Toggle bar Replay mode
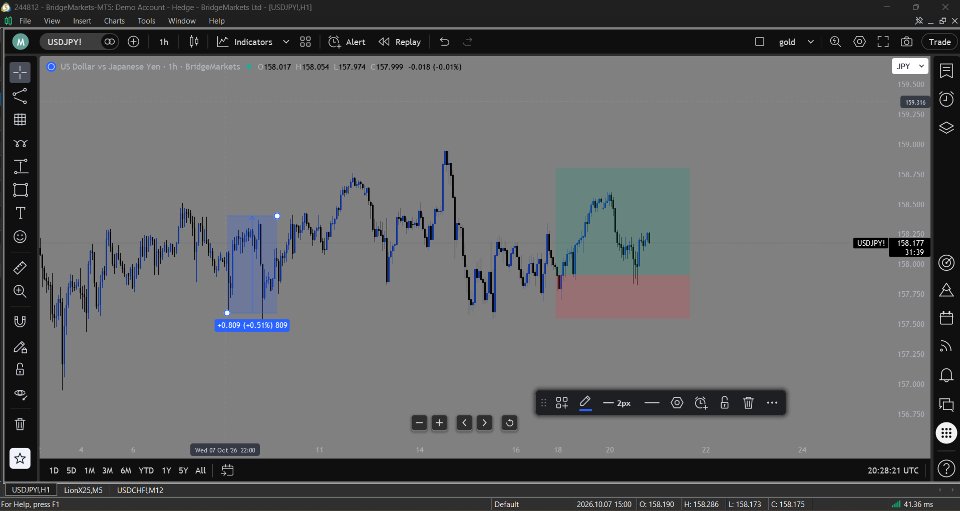Image resolution: width=960 pixels, height=511 pixels. pos(400,42)
